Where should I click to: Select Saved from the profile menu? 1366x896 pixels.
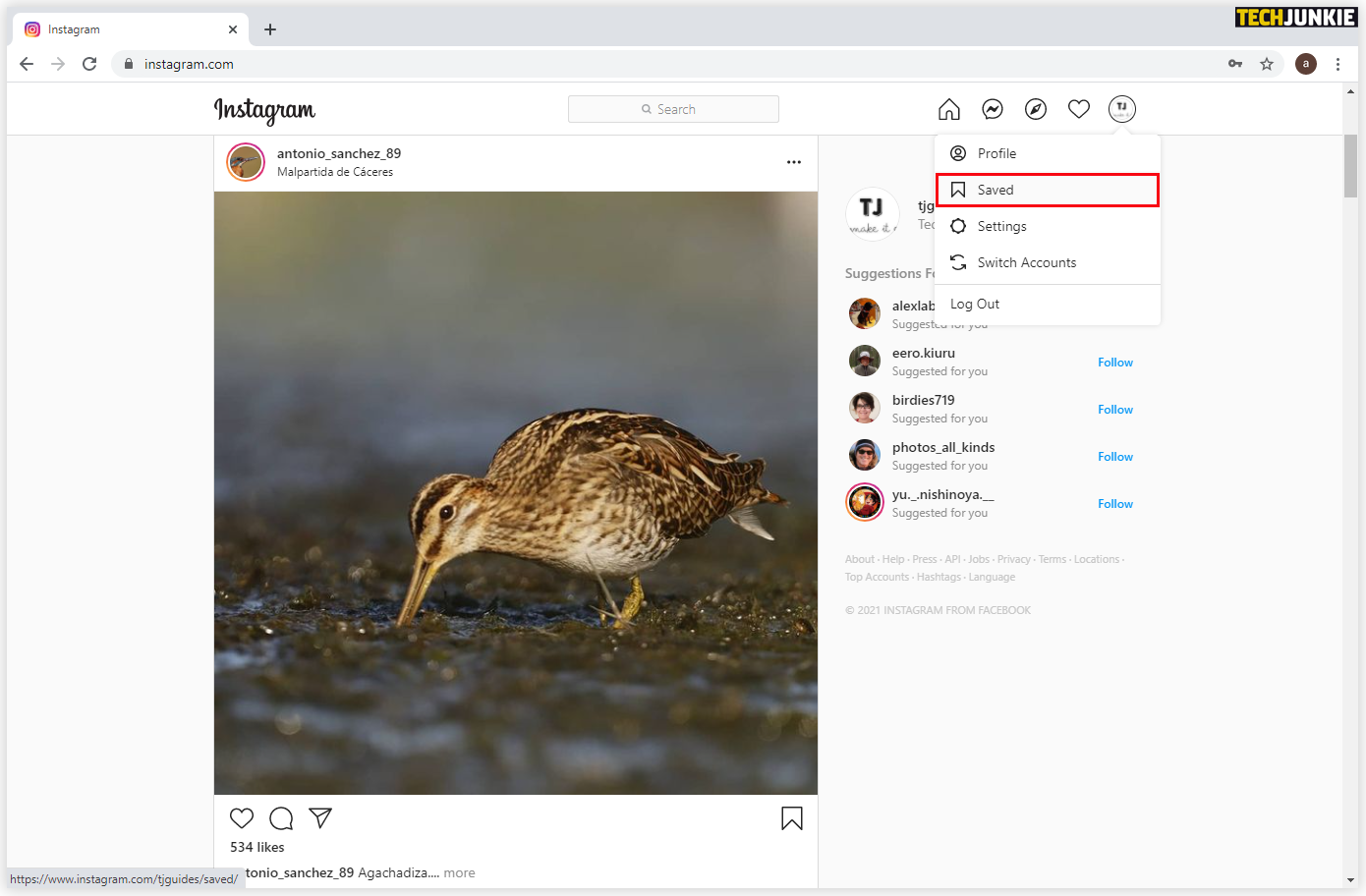coord(995,190)
